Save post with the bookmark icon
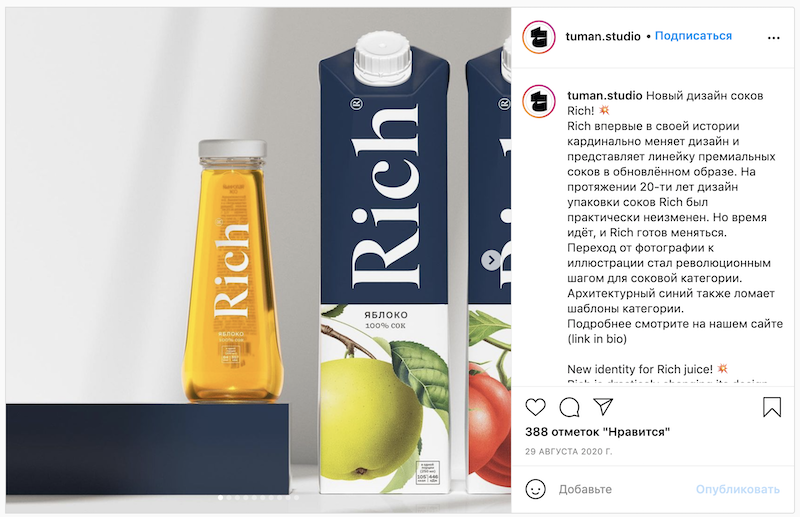Screen dimensions: 800x517 click(772, 407)
